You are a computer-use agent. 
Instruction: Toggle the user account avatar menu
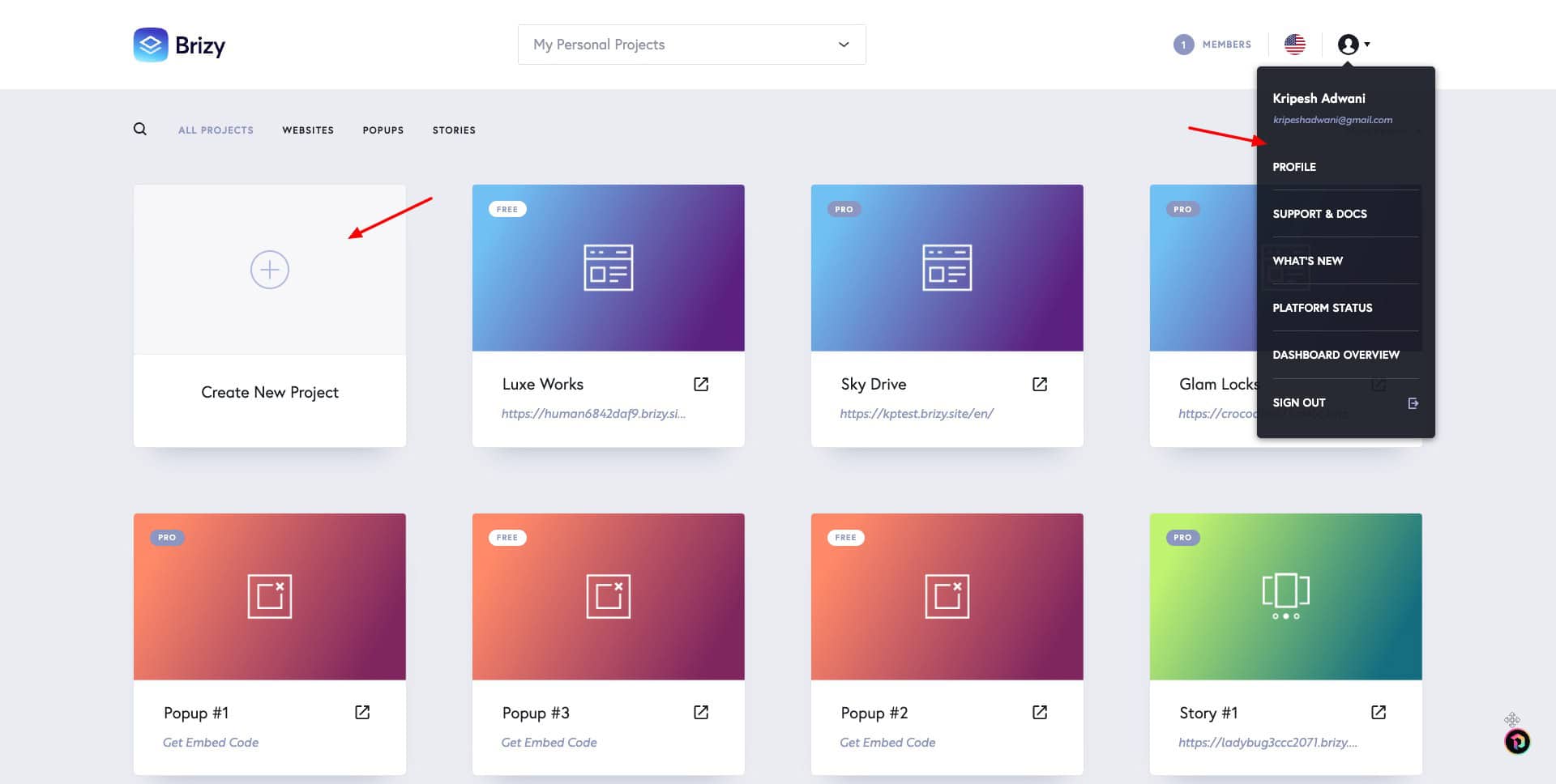(1353, 45)
